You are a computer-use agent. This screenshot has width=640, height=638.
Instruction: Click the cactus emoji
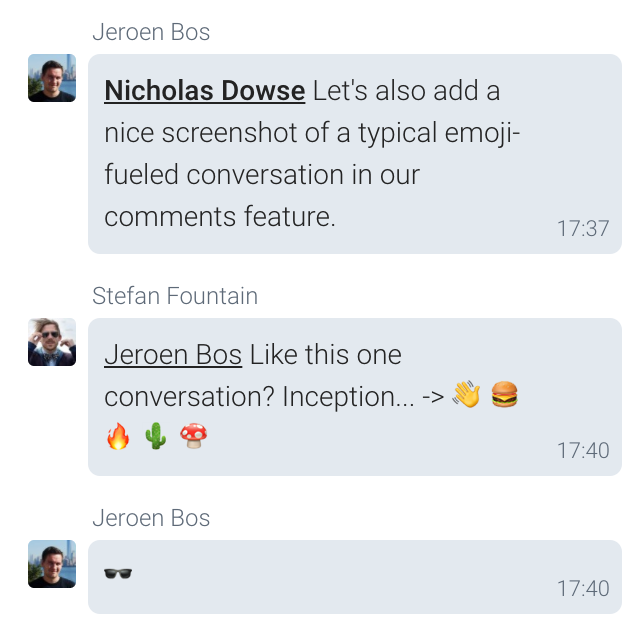pyautogui.click(x=155, y=436)
